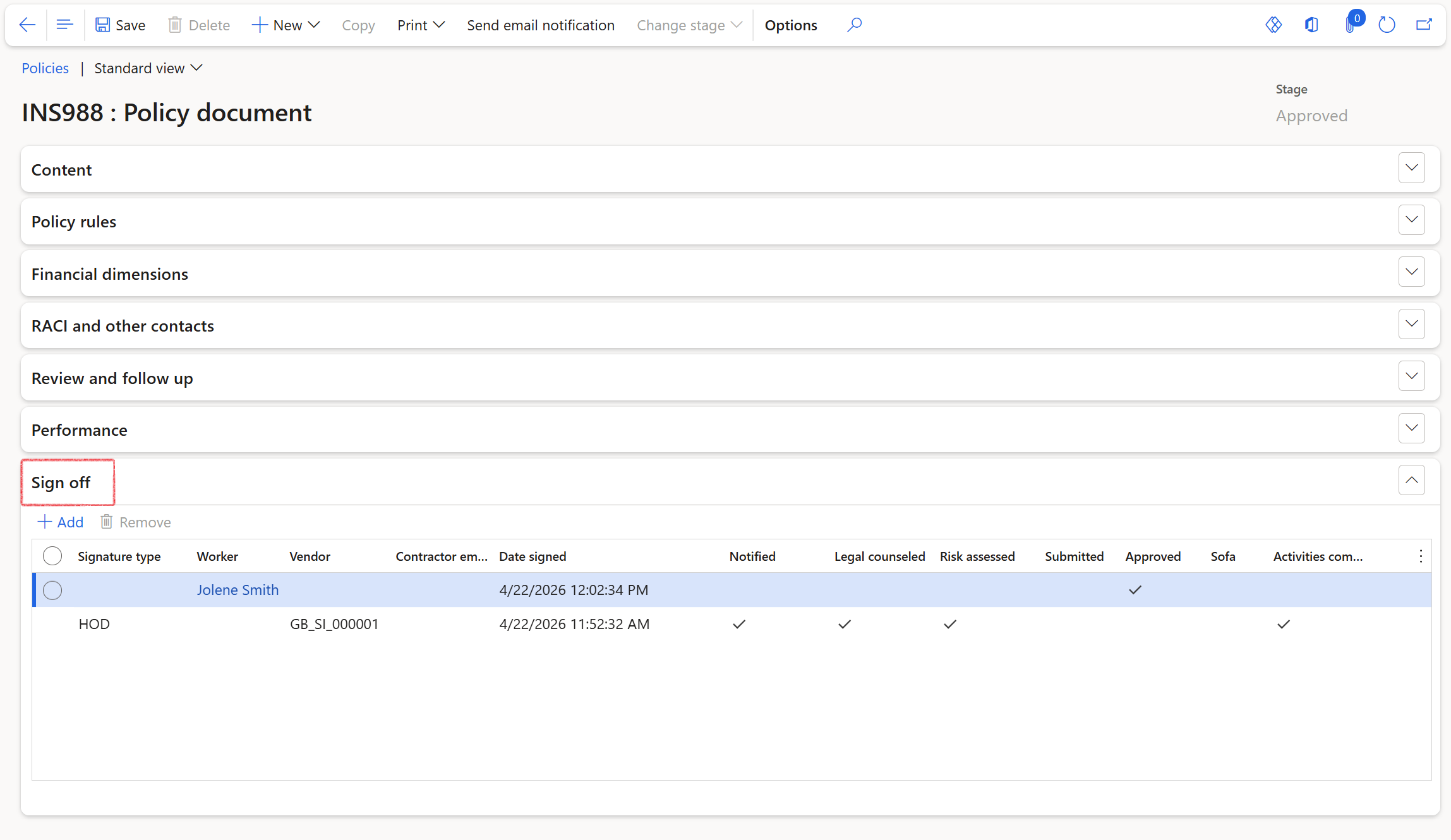Open in Office app icon
The width and height of the screenshot is (1451, 840).
click(1311, 25)
